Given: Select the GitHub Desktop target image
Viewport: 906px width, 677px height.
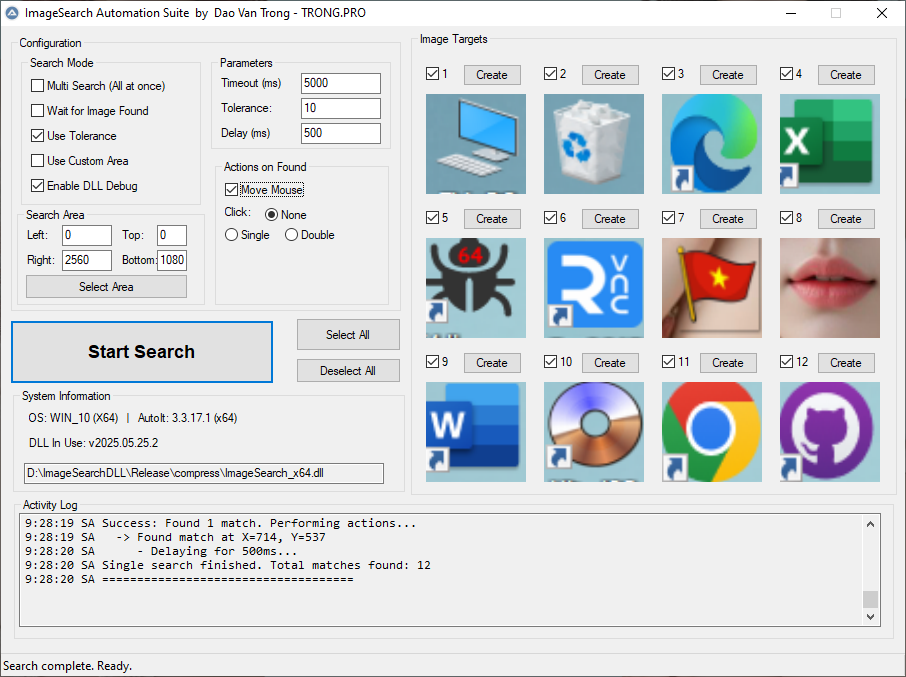Looking at the screenshot, I should pyautogui.click(x=830, y=432).
